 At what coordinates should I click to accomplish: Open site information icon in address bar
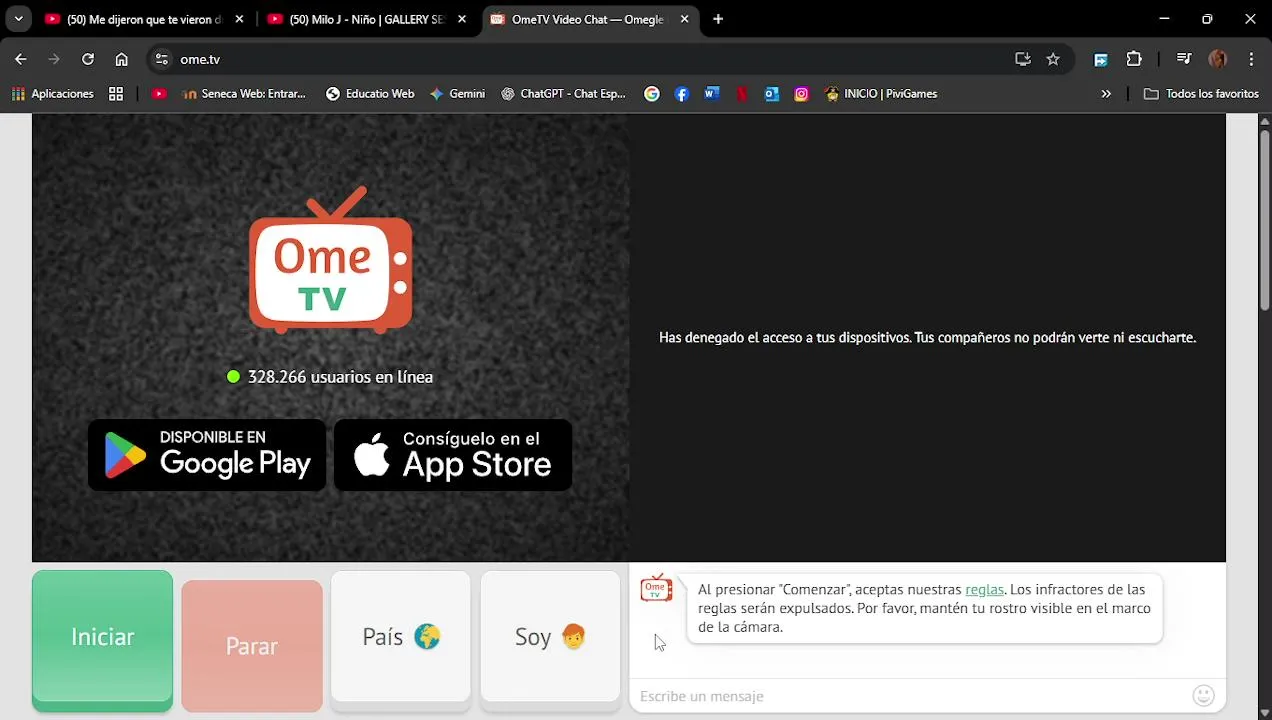pyautogui.click(x=162, y=59)
